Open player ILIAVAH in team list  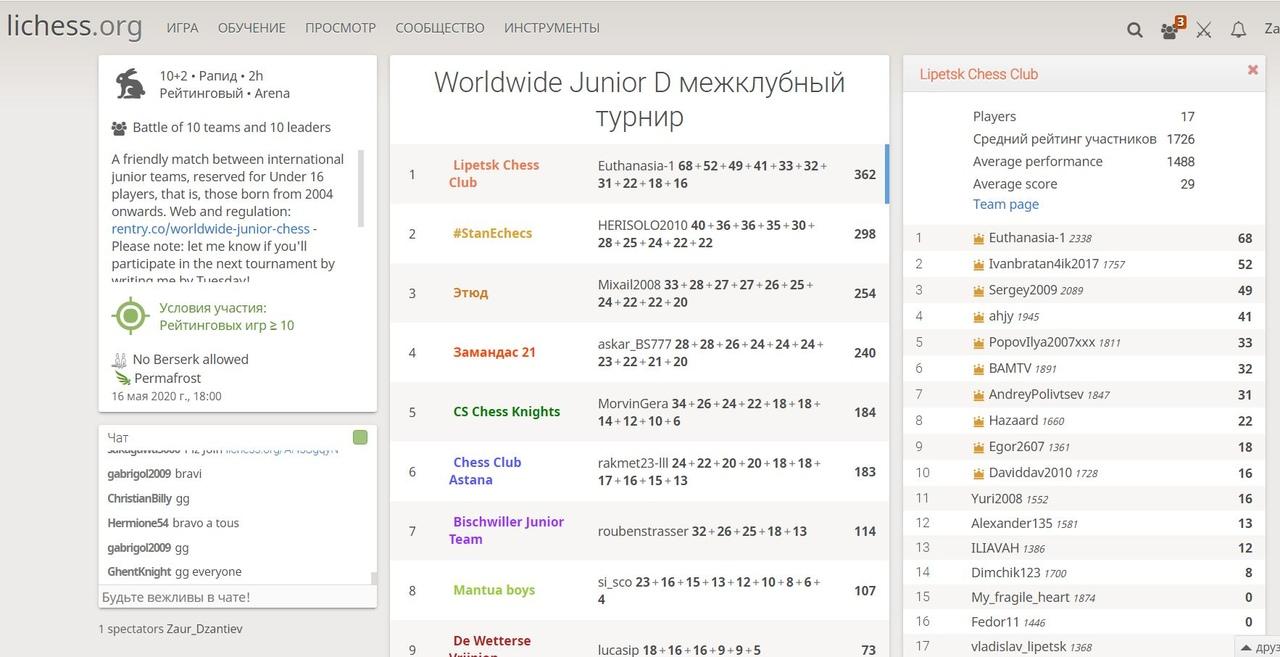[994, 548]
